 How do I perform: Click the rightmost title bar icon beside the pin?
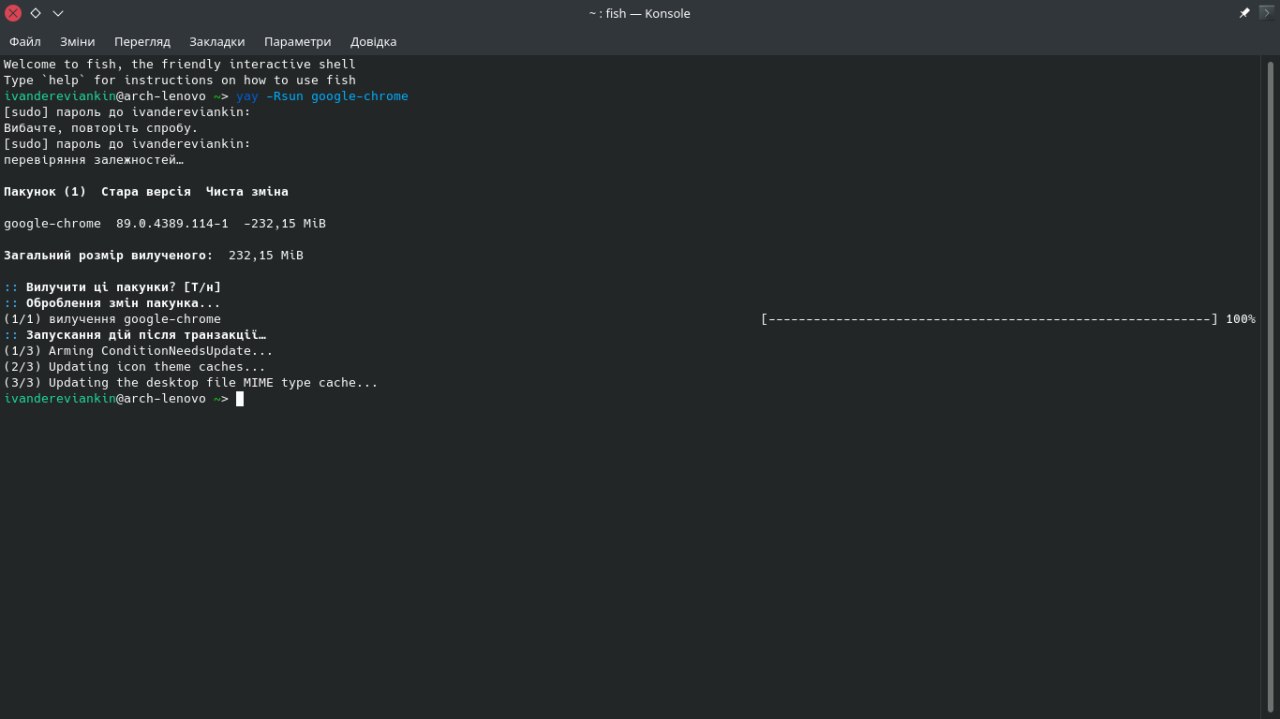[1266, 13]
